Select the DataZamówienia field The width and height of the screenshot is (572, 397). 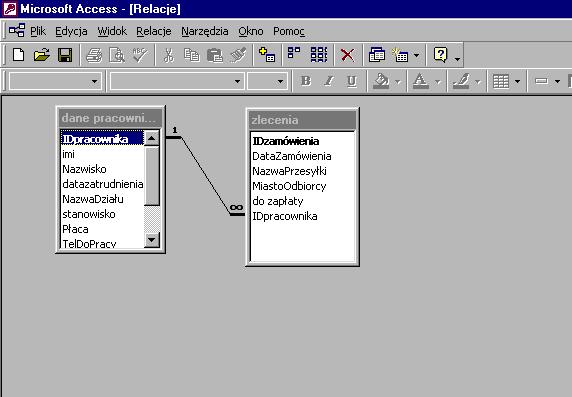click(x=302, y=156)
